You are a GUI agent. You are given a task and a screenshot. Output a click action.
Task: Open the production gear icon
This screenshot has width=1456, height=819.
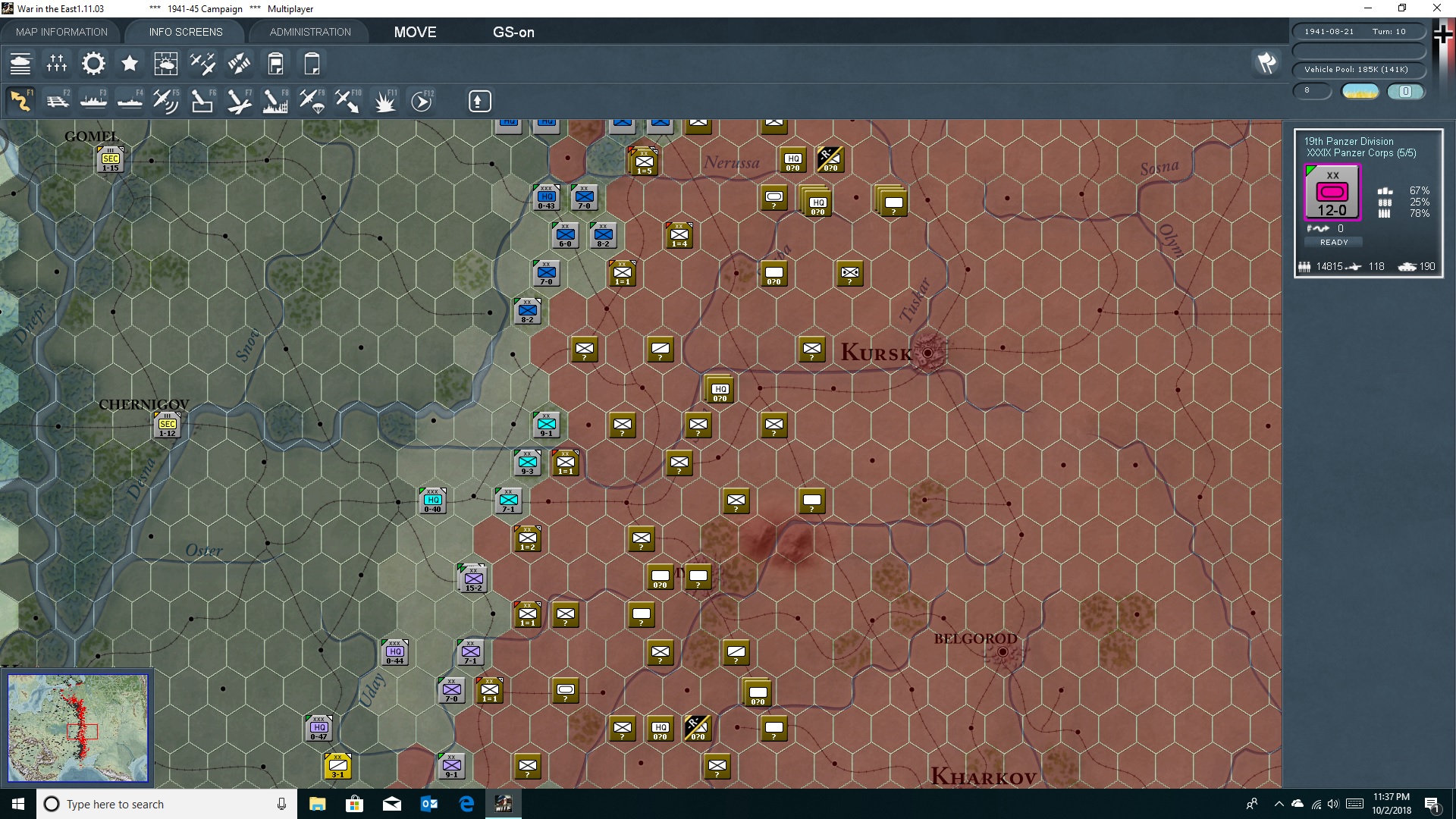tap(93, 64)
